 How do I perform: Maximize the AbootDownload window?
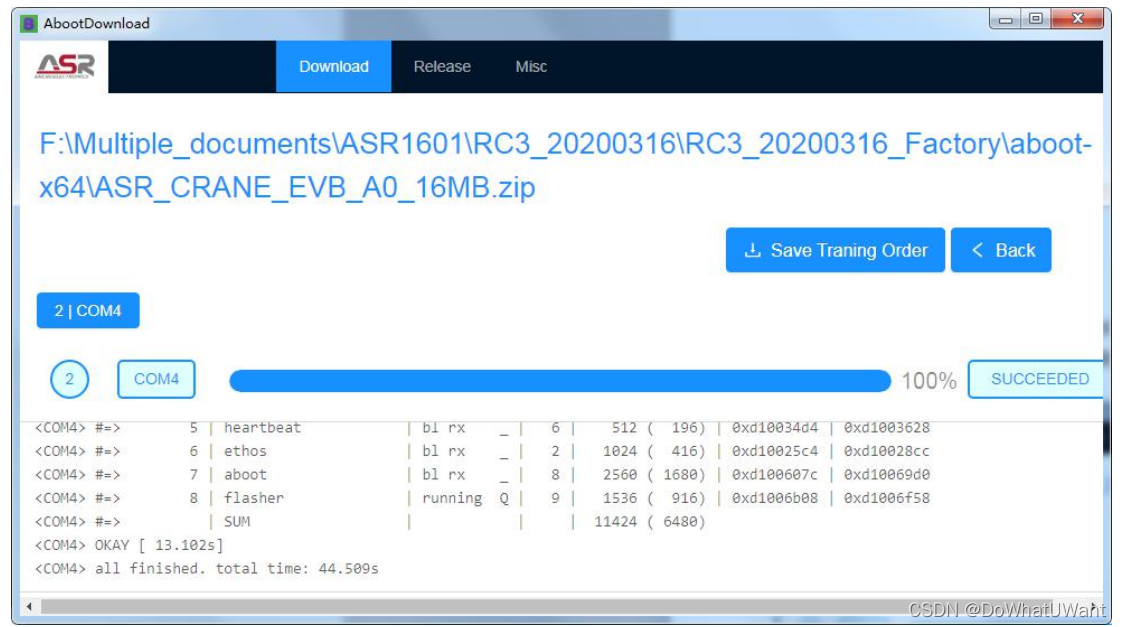(1035, 19)
